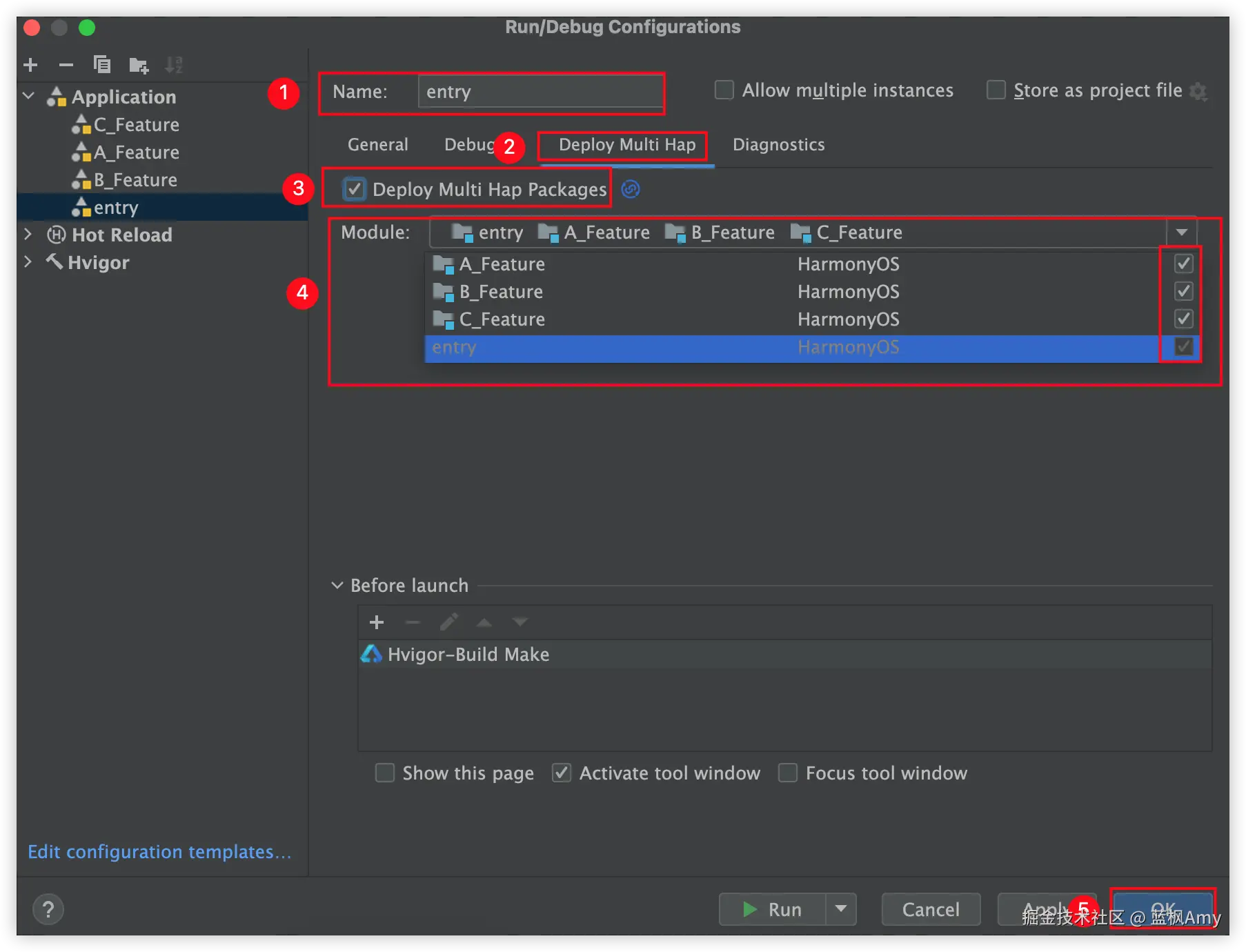Select the entry row in module list
Viewport: 1246px width, 952px height.
[x=813, y=346]
